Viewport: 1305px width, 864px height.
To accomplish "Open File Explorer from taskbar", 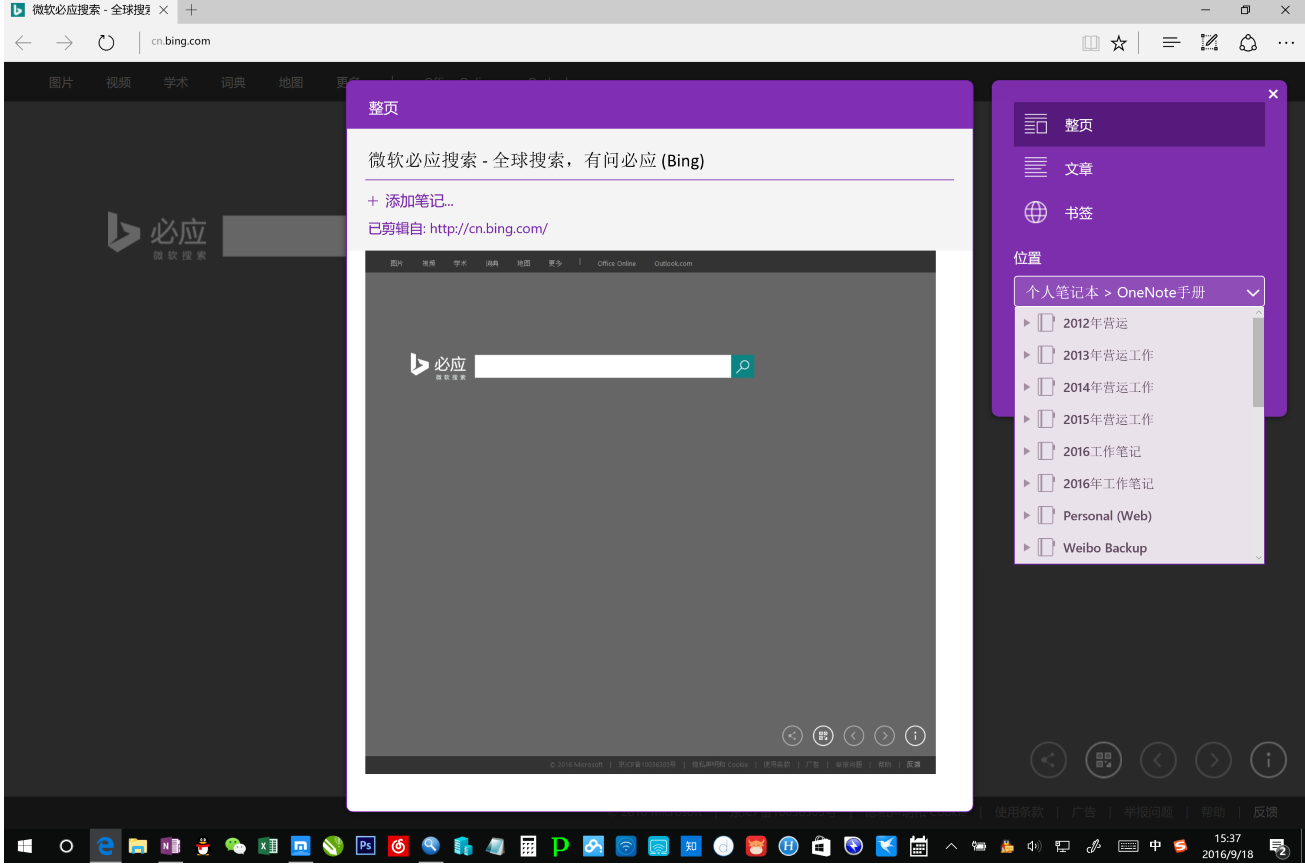I will 138,846.
